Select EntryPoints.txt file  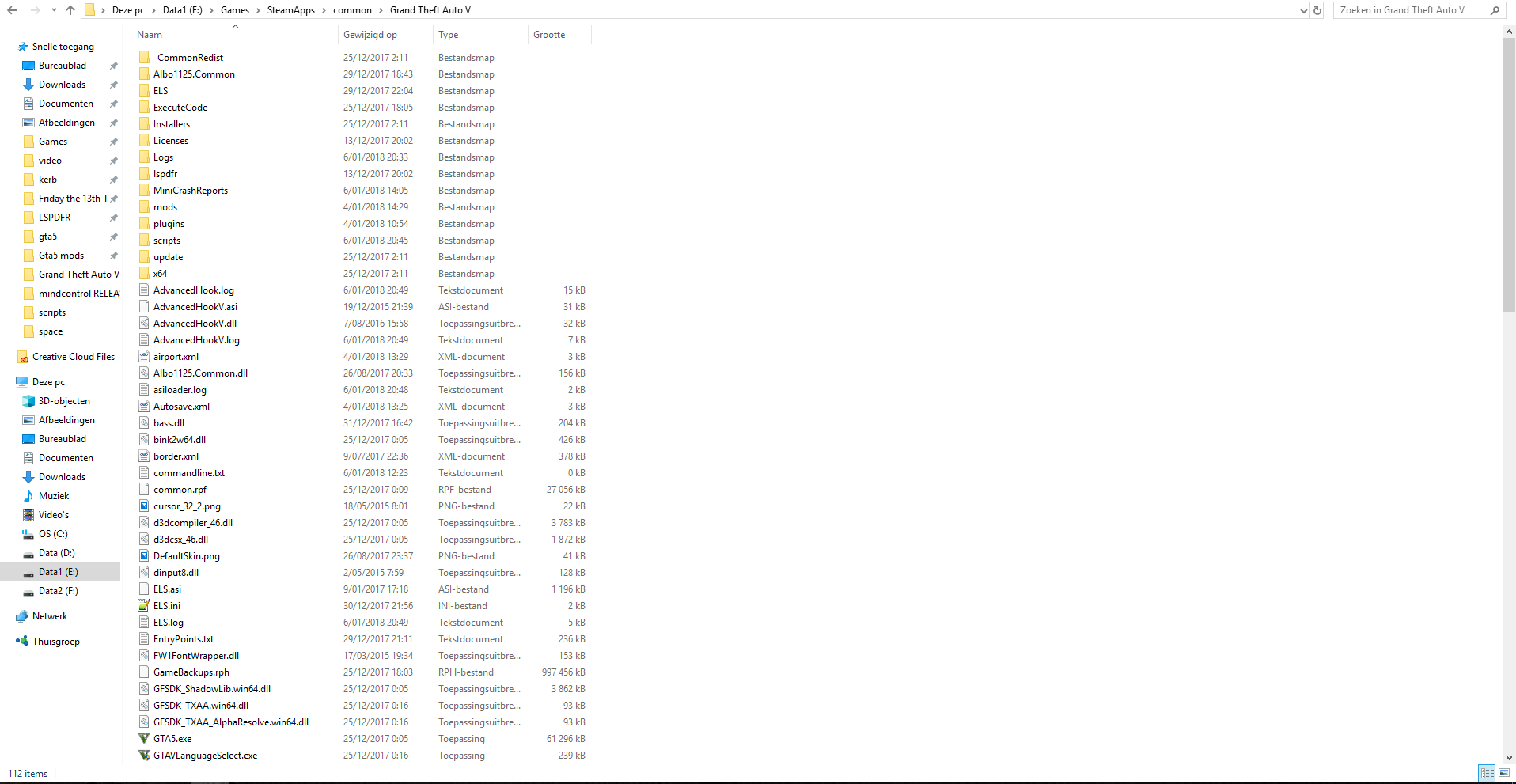pos(184,639)
